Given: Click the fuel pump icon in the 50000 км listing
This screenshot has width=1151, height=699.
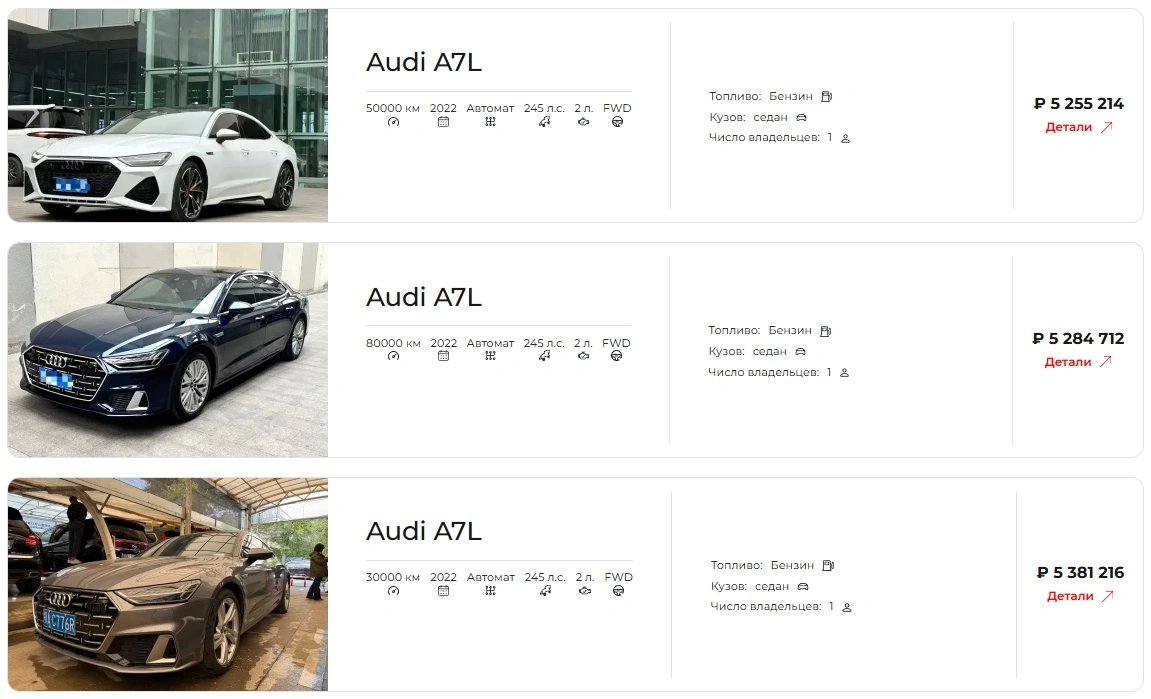Looking at the screenshot, I should (x=827, y=96).
